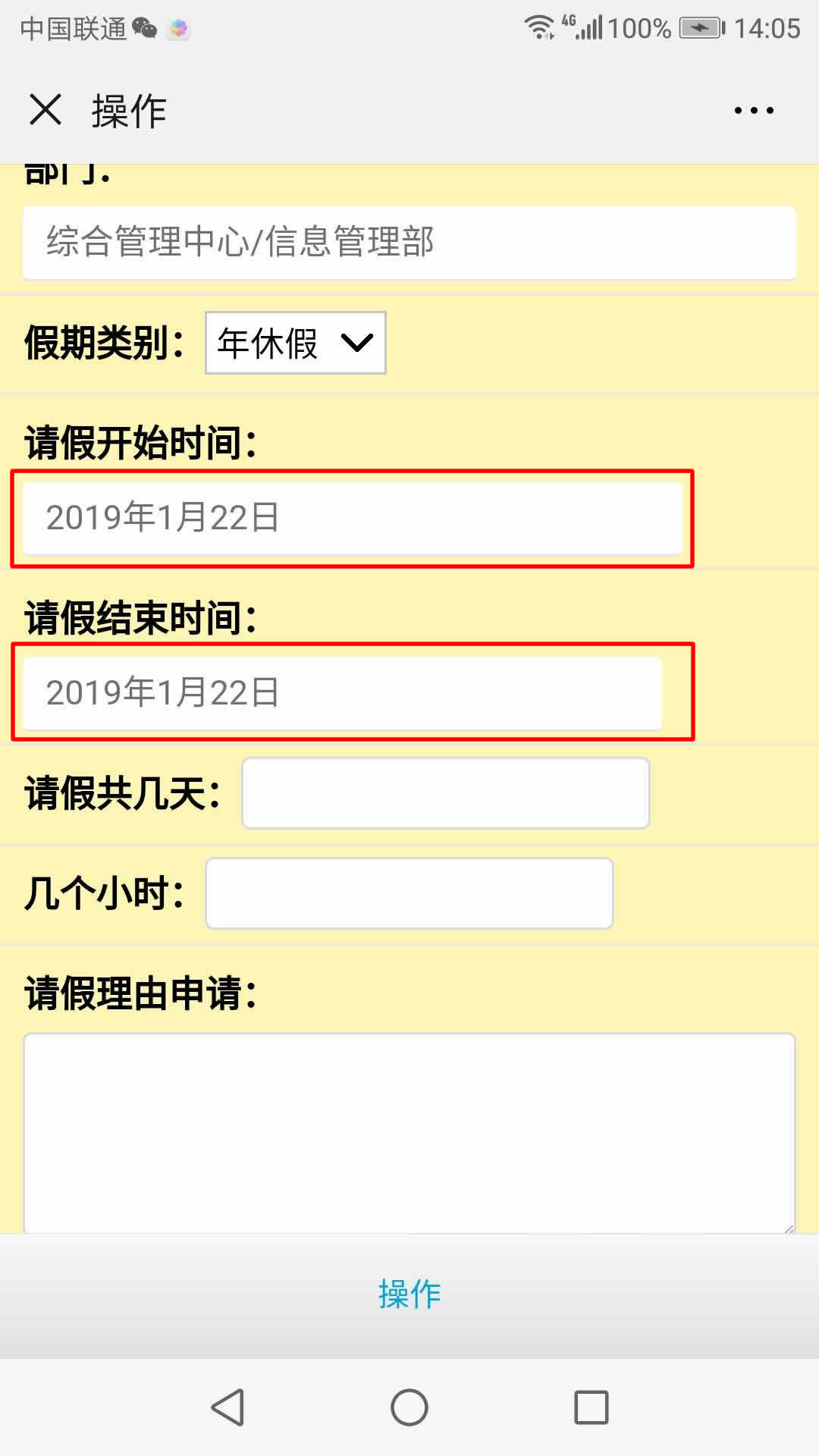Click inside the 请假理由申请 text area
This screenshot has height=1456, width=819.
(x=409, y=1131)
